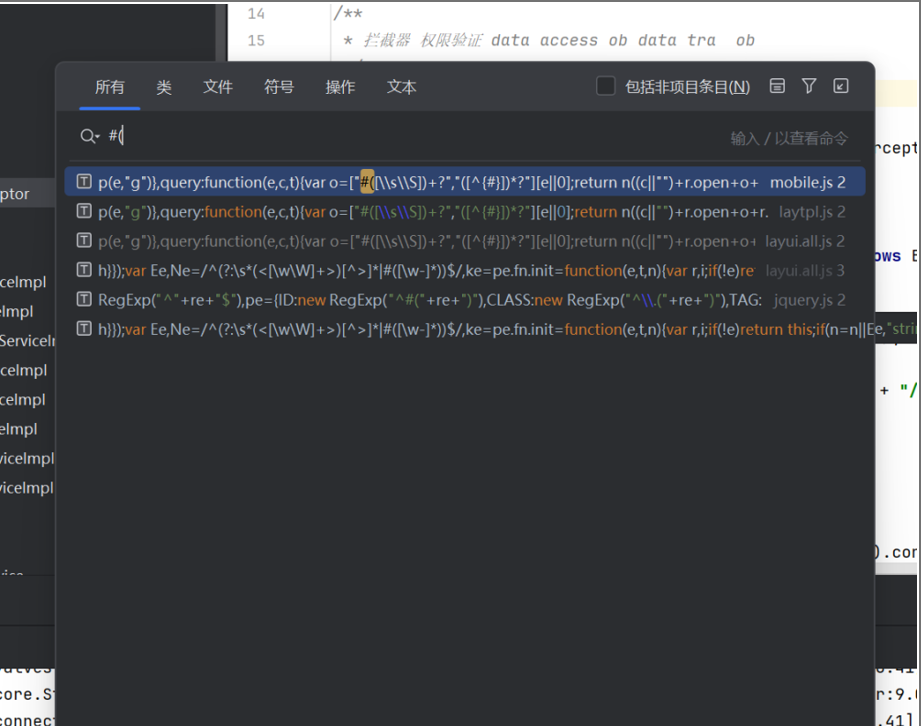Open the preview panel icon
This screenshot has width=921, height=726.
pos(777,86)
